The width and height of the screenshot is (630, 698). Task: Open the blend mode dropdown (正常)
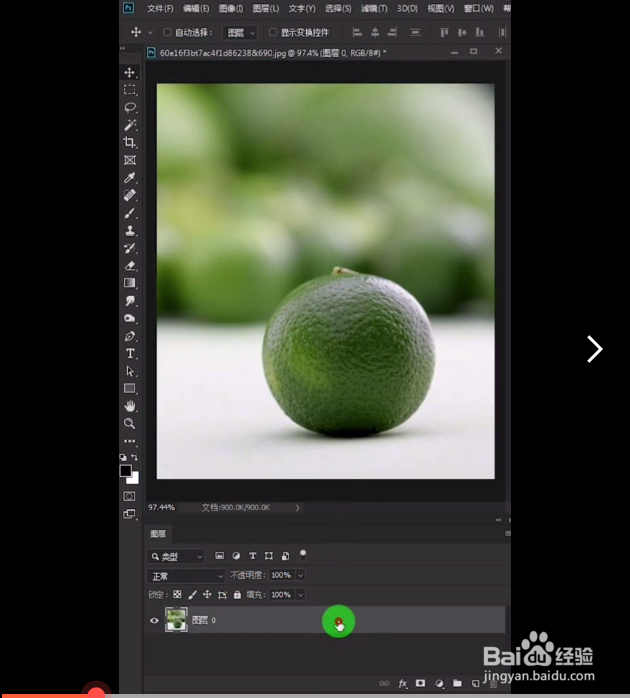click(186, 576)
